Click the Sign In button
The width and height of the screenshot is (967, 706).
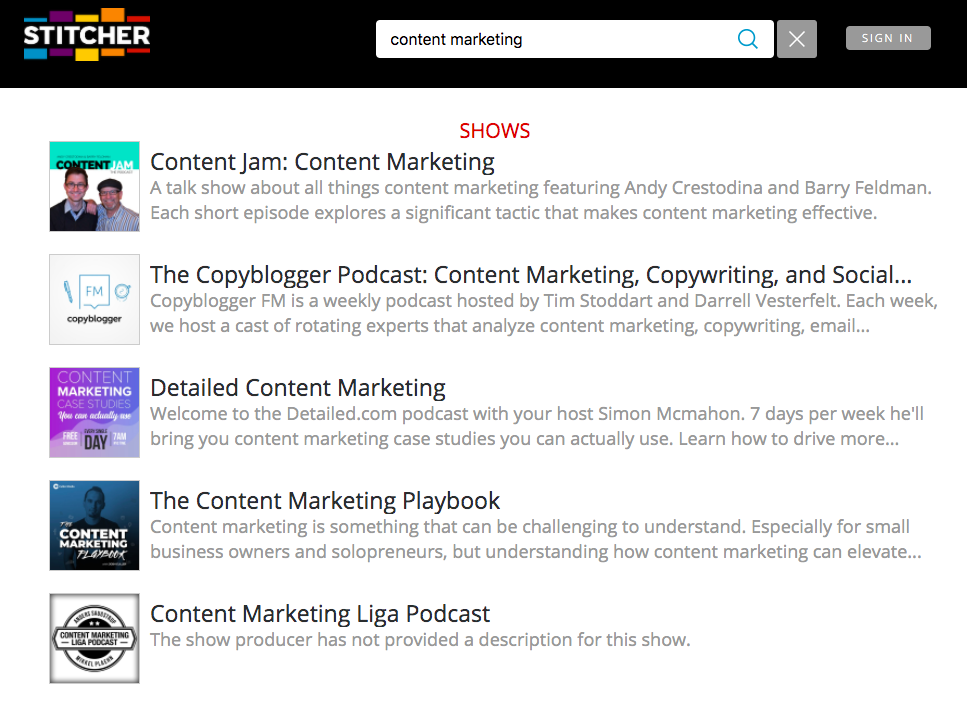(x=888, y=38)
